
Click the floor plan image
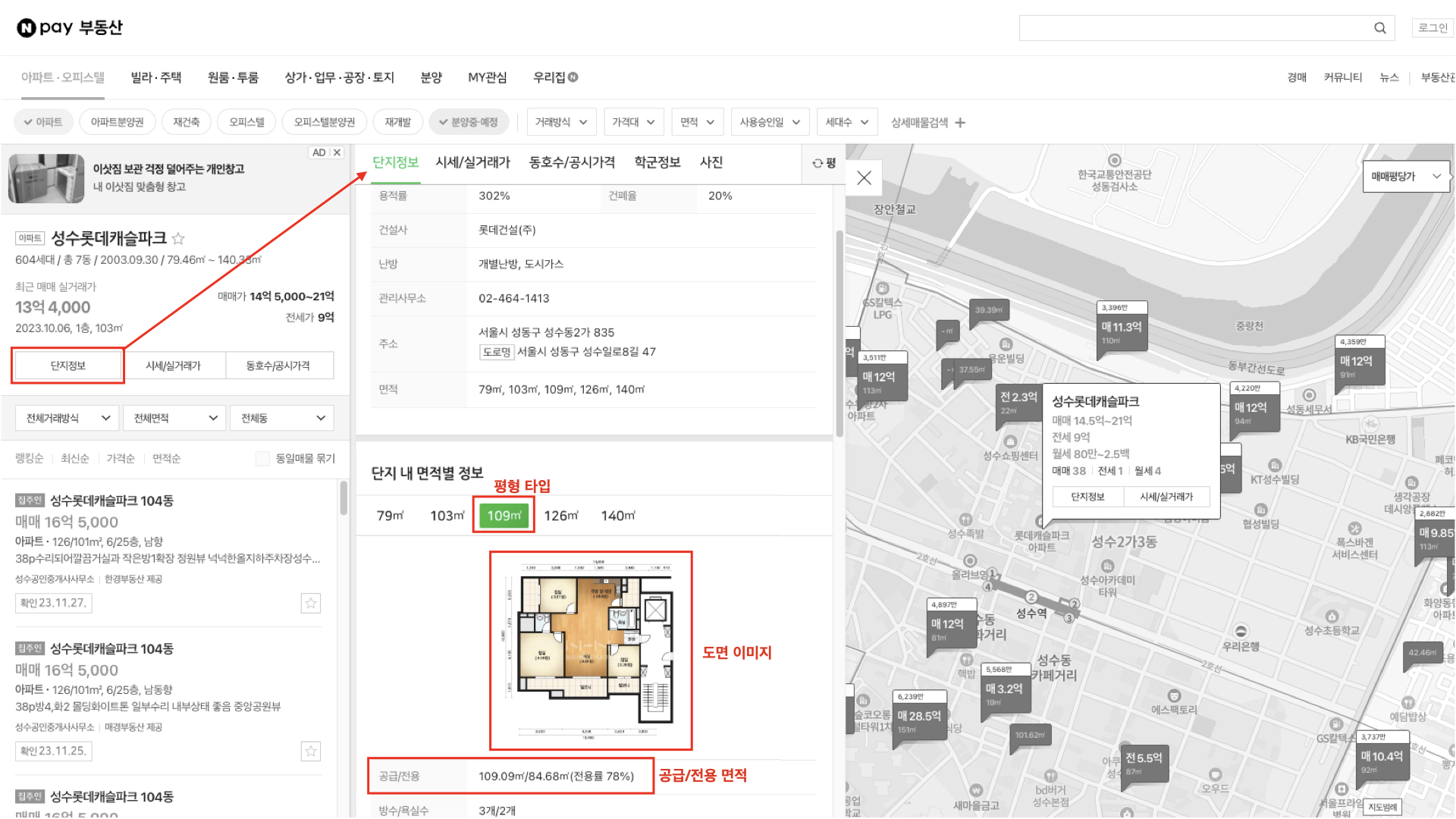point(590,651)
